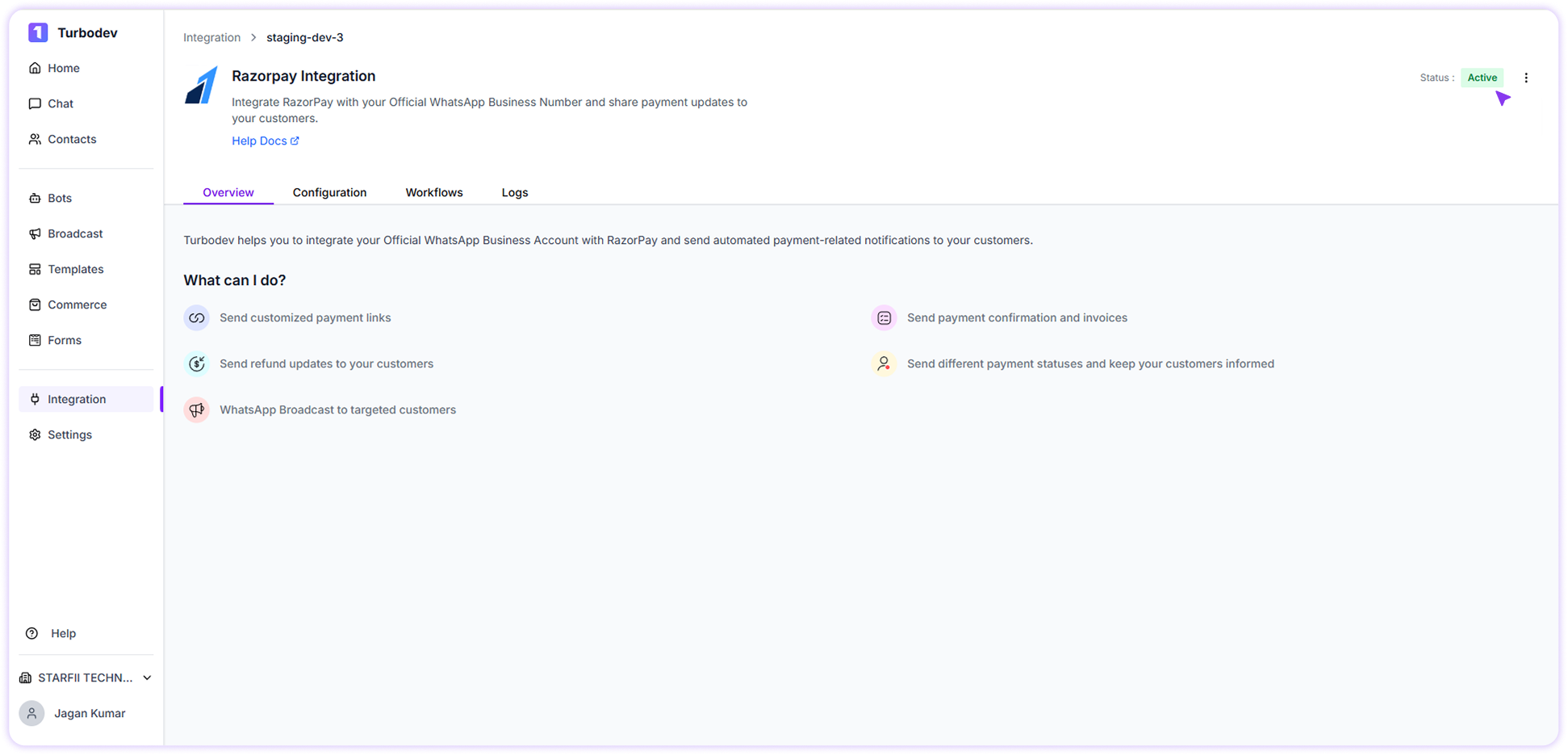Screen dimensions: 1568x755
Task: Open Settings from the sidebar gear icon
Action: [35, 434]
